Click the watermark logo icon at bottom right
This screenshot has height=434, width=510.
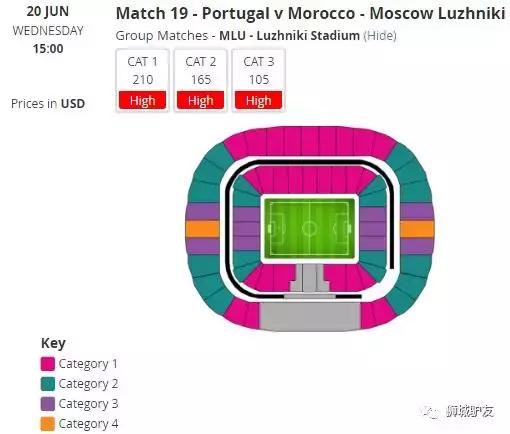pos(432,412)
